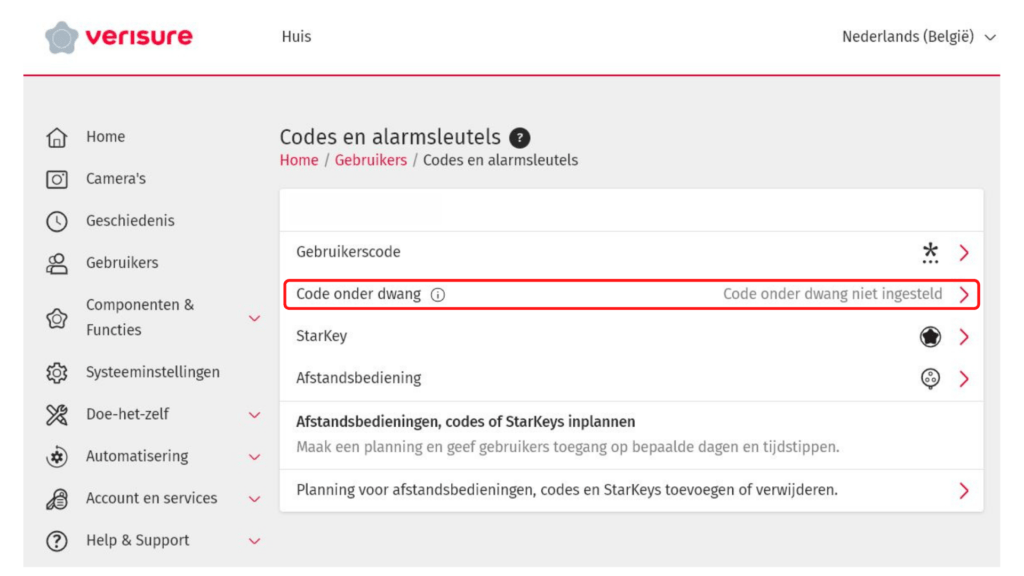Click the Systeeminstellingen gear icon

point(57,373)
